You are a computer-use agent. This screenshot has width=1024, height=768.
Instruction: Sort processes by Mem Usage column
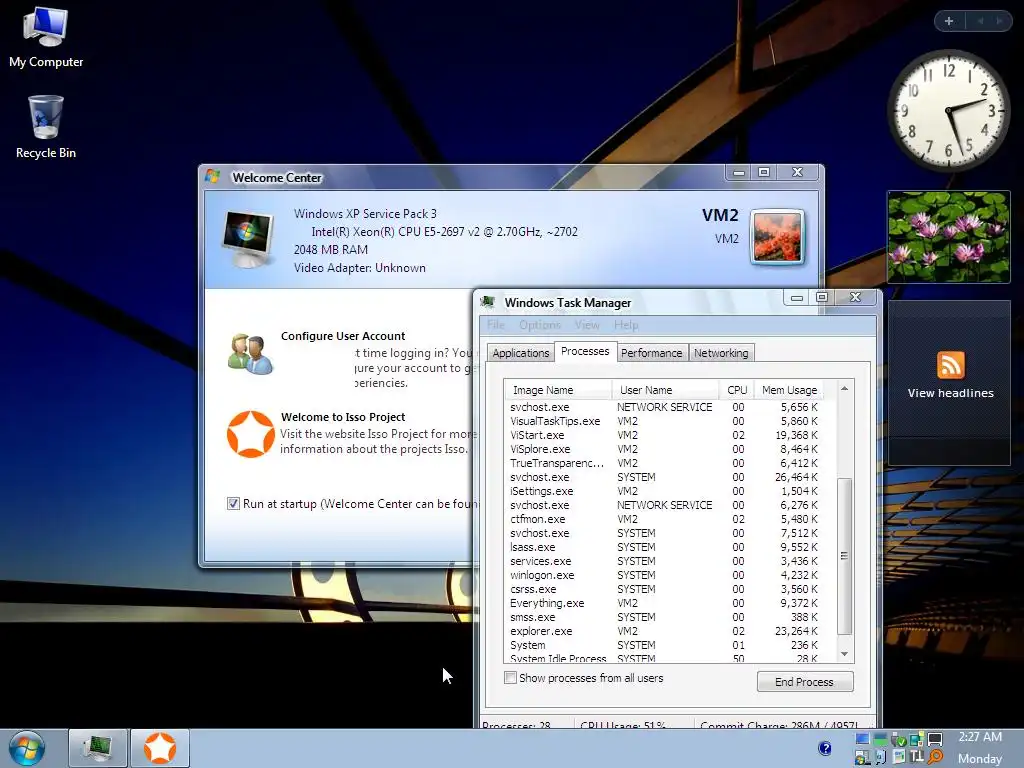pyautogui.click(x=789, y=390)
